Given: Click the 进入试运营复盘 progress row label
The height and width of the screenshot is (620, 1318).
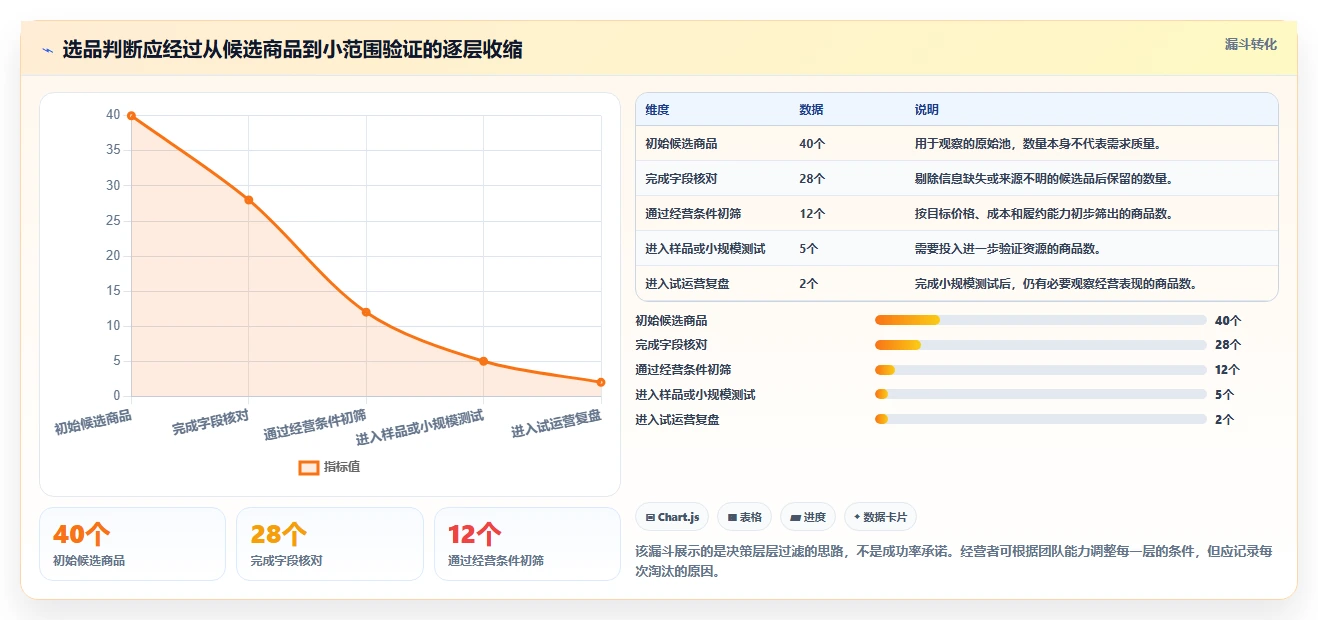Looking at the screenshot, I should tap(677, 419).
